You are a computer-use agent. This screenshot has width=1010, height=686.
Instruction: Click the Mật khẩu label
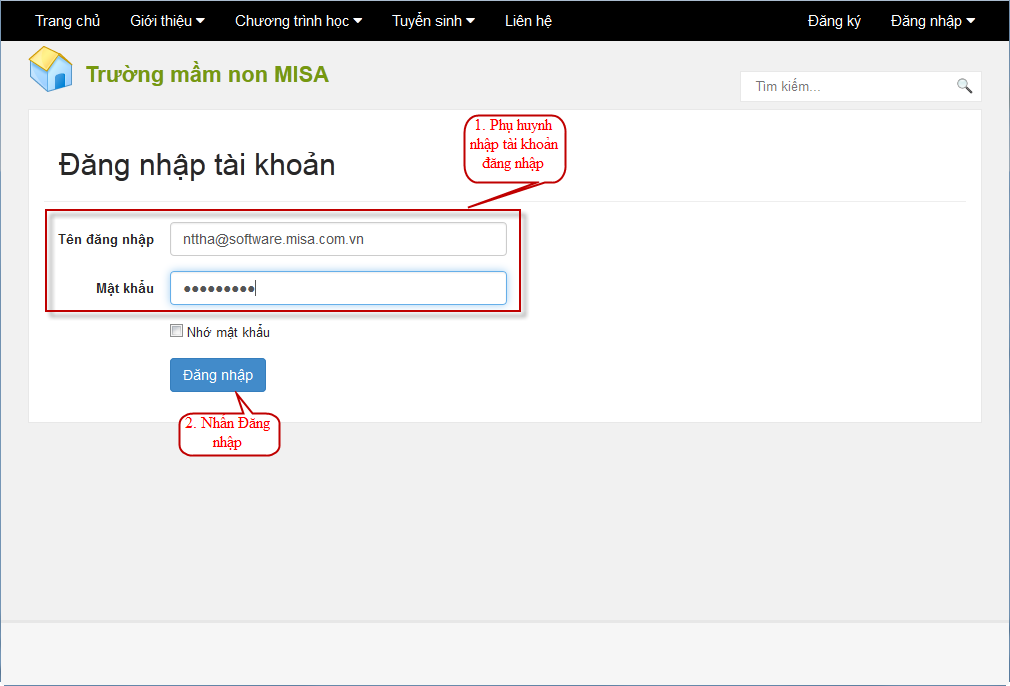tap(125, 289)
